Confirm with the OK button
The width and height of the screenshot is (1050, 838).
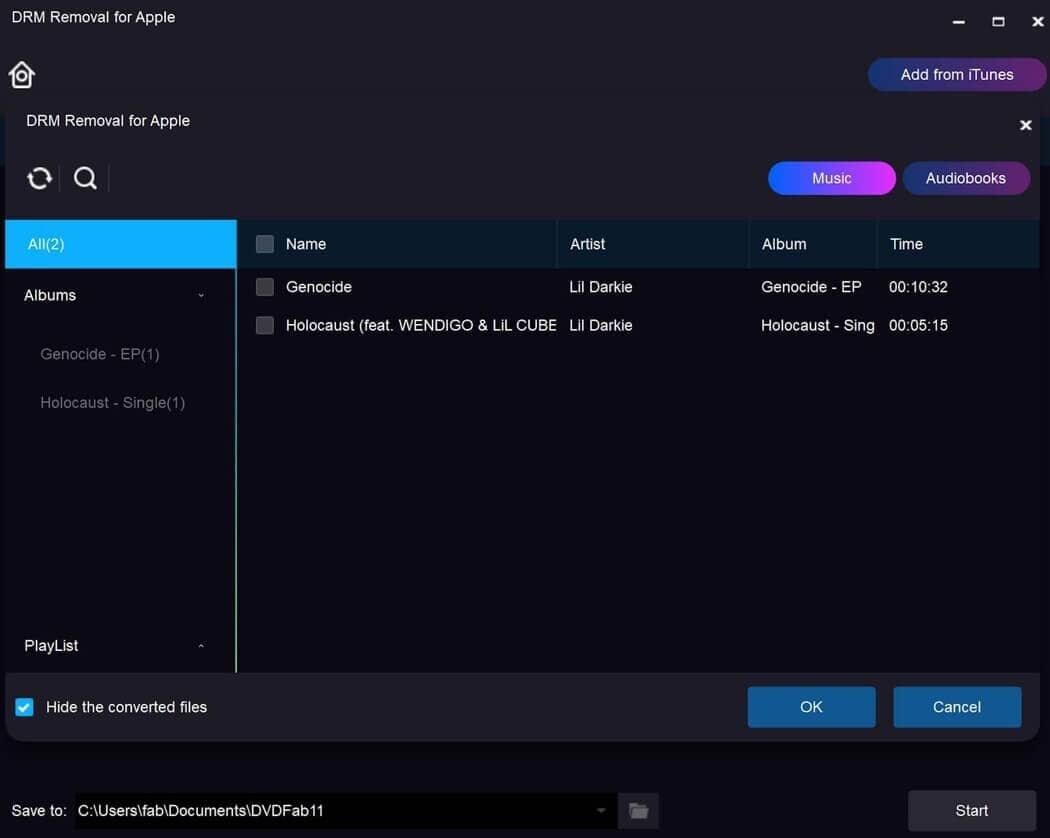[811, 707]
